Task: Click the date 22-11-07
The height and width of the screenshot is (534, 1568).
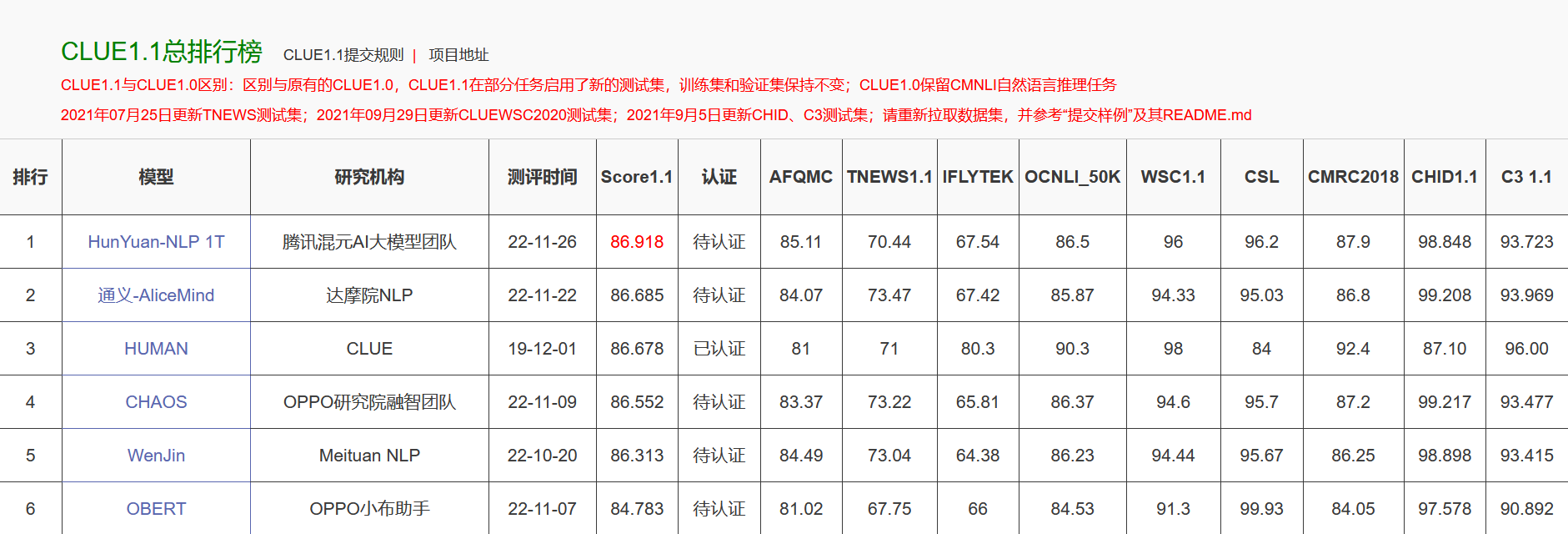Action: click(543, 509)
